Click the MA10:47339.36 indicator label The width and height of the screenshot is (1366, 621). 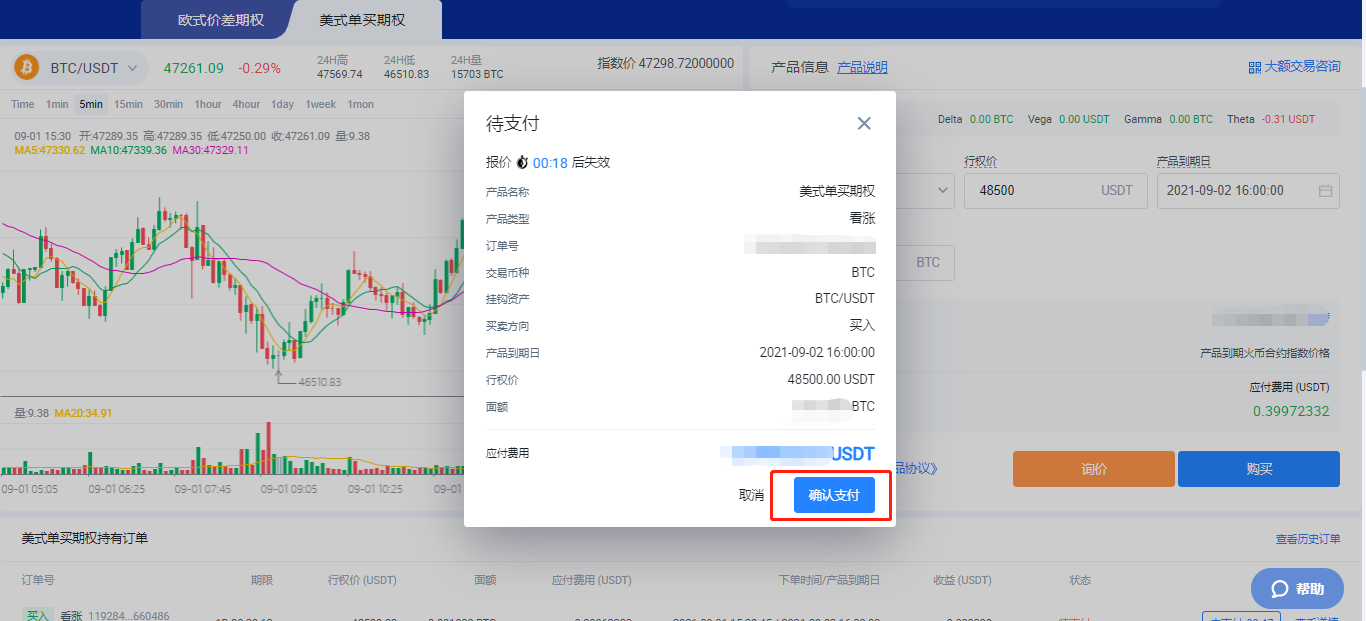pos(128,150)
